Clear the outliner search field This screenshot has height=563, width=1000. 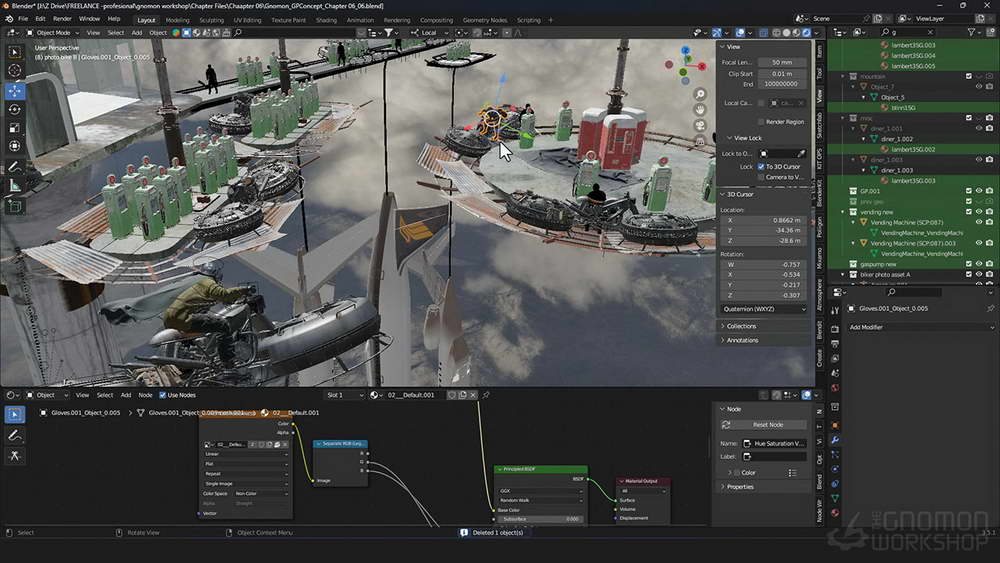point(930,32)
